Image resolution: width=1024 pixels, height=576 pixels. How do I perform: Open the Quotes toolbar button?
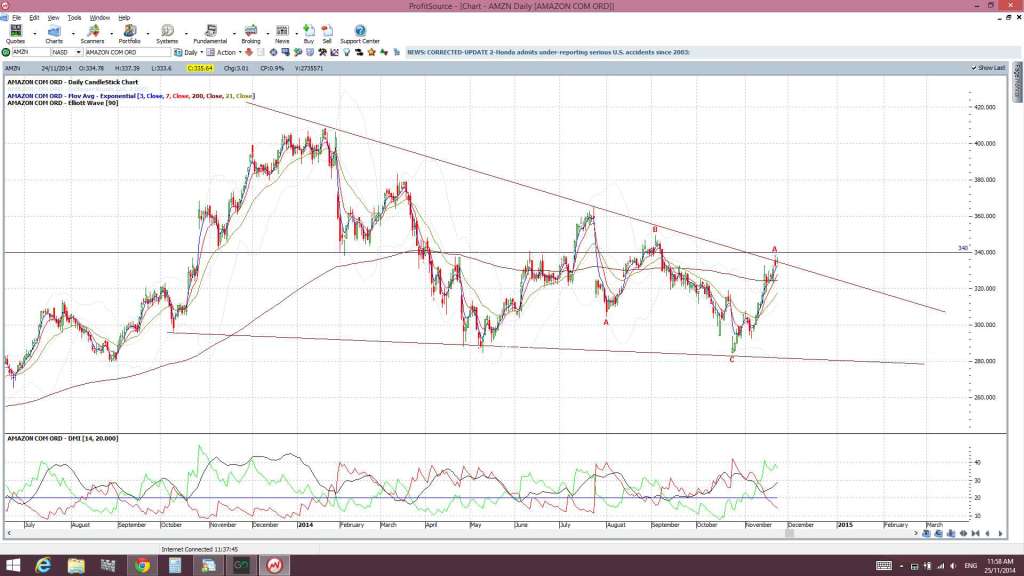15,34
